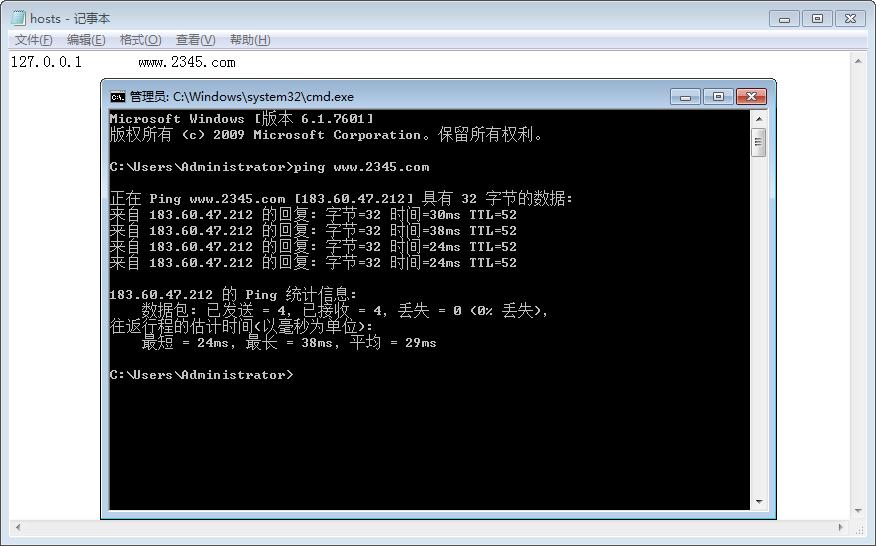This screenshot has height=546, width=876.
Task: Open the 查看(V) menu in Notepad
Action: pyautogui.click(x=195, y=40)
